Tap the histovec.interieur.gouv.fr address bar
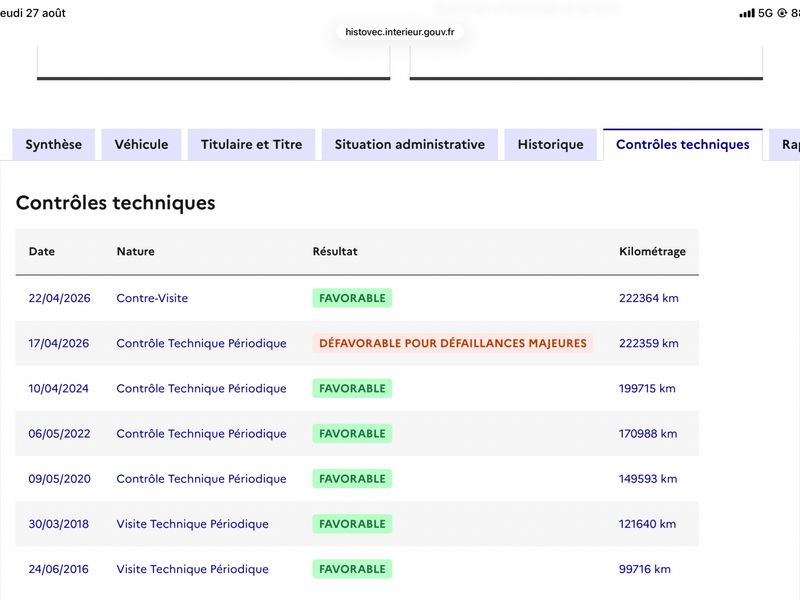The height and width of the screenshot is (600, 800). (x=400, y=32)
